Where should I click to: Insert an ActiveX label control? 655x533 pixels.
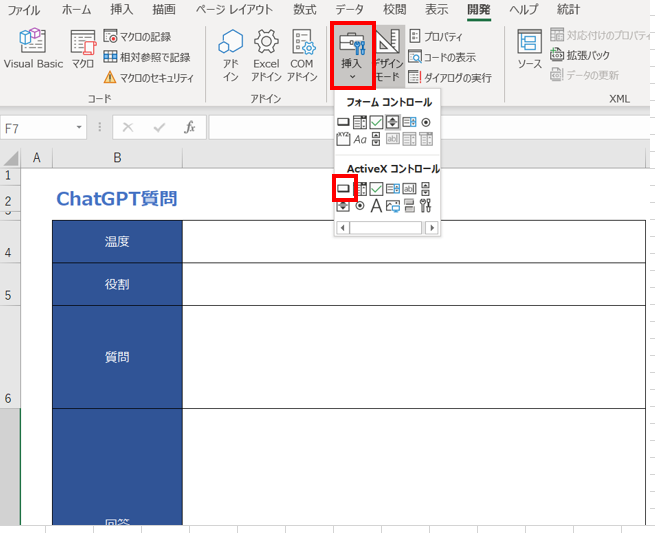point(376,206)
